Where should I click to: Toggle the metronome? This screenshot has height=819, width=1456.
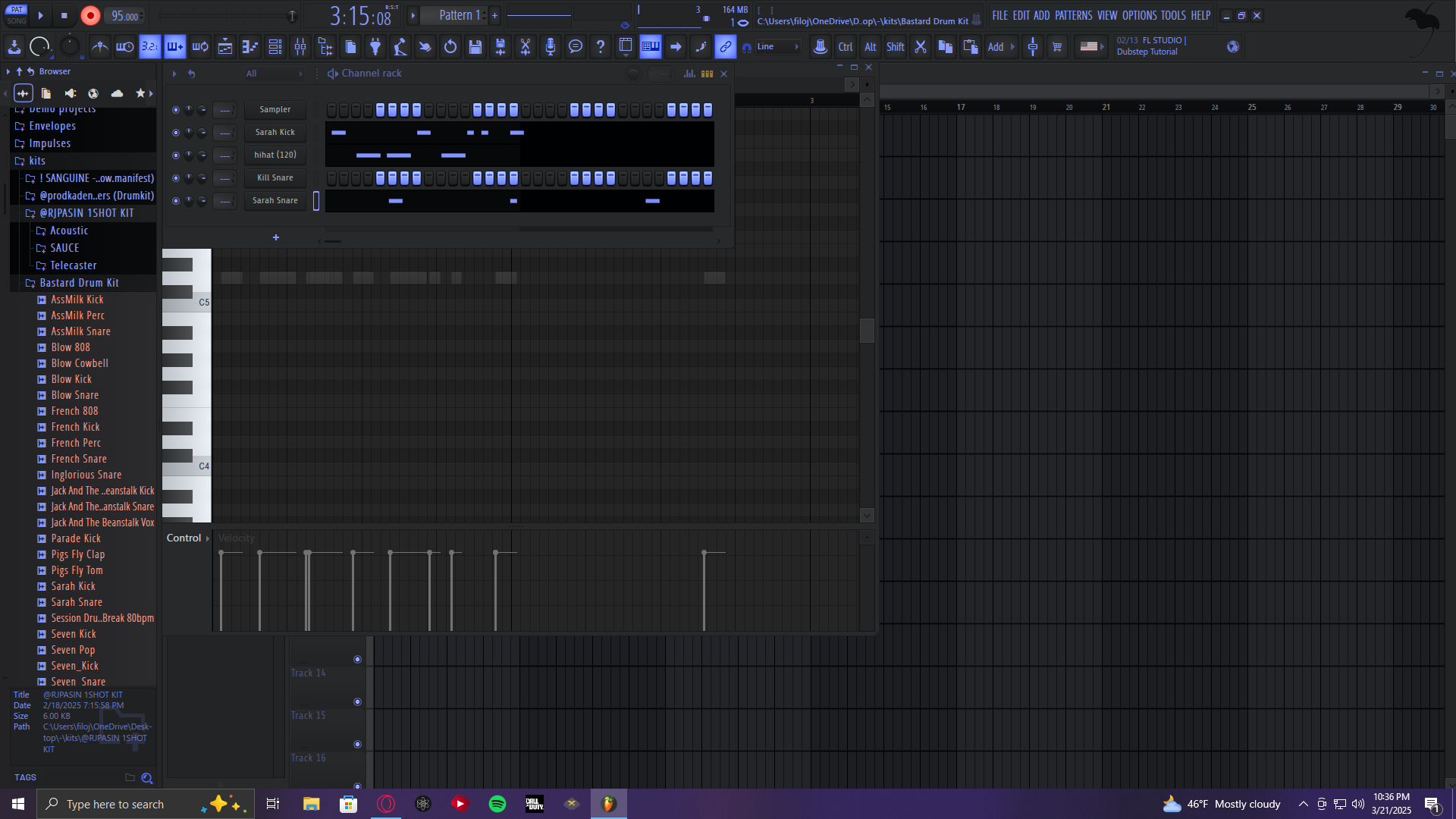[x=99, y=47]
